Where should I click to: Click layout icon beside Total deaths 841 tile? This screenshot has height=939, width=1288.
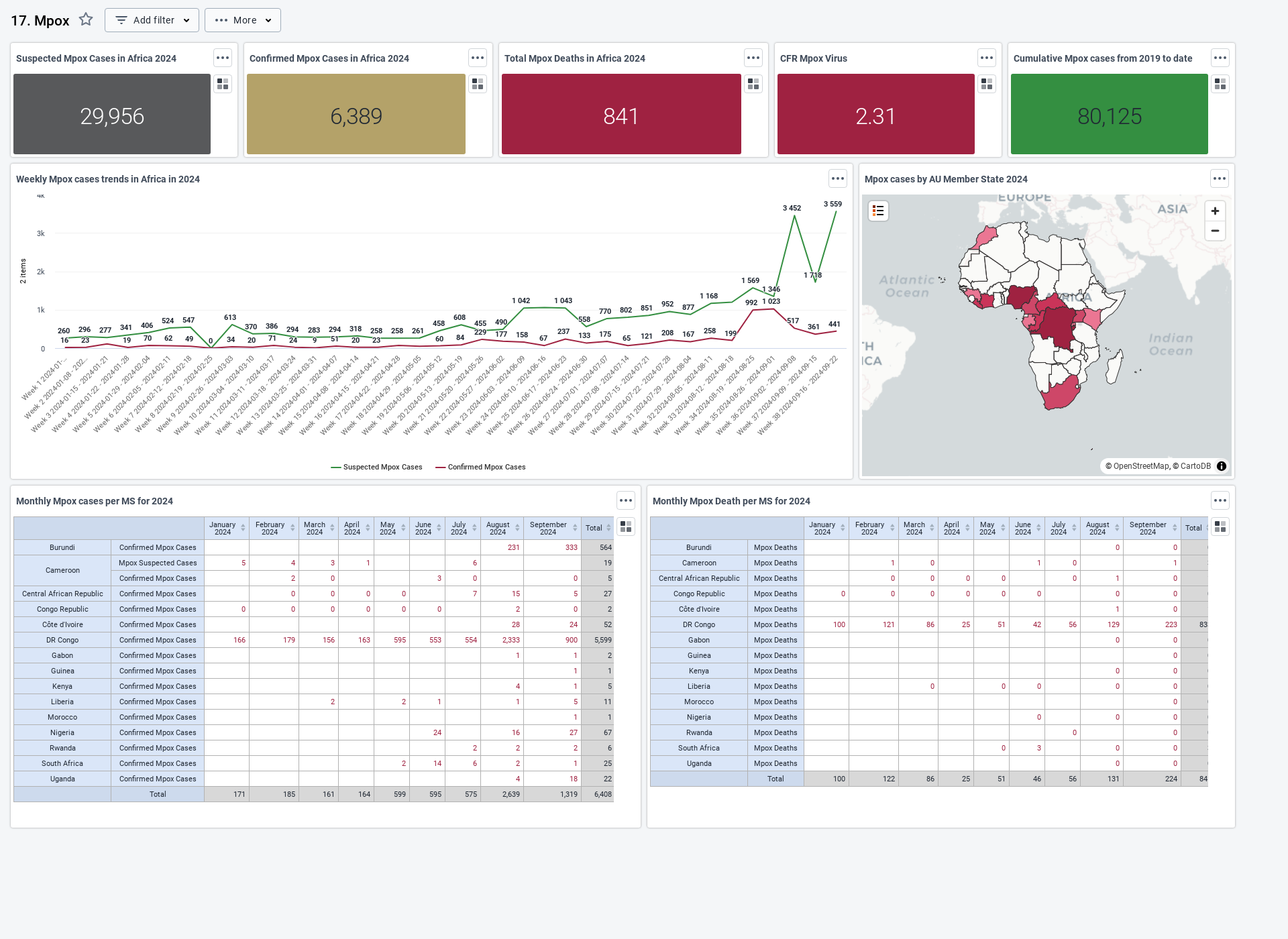pyautogui.click(x=753, y=84)
